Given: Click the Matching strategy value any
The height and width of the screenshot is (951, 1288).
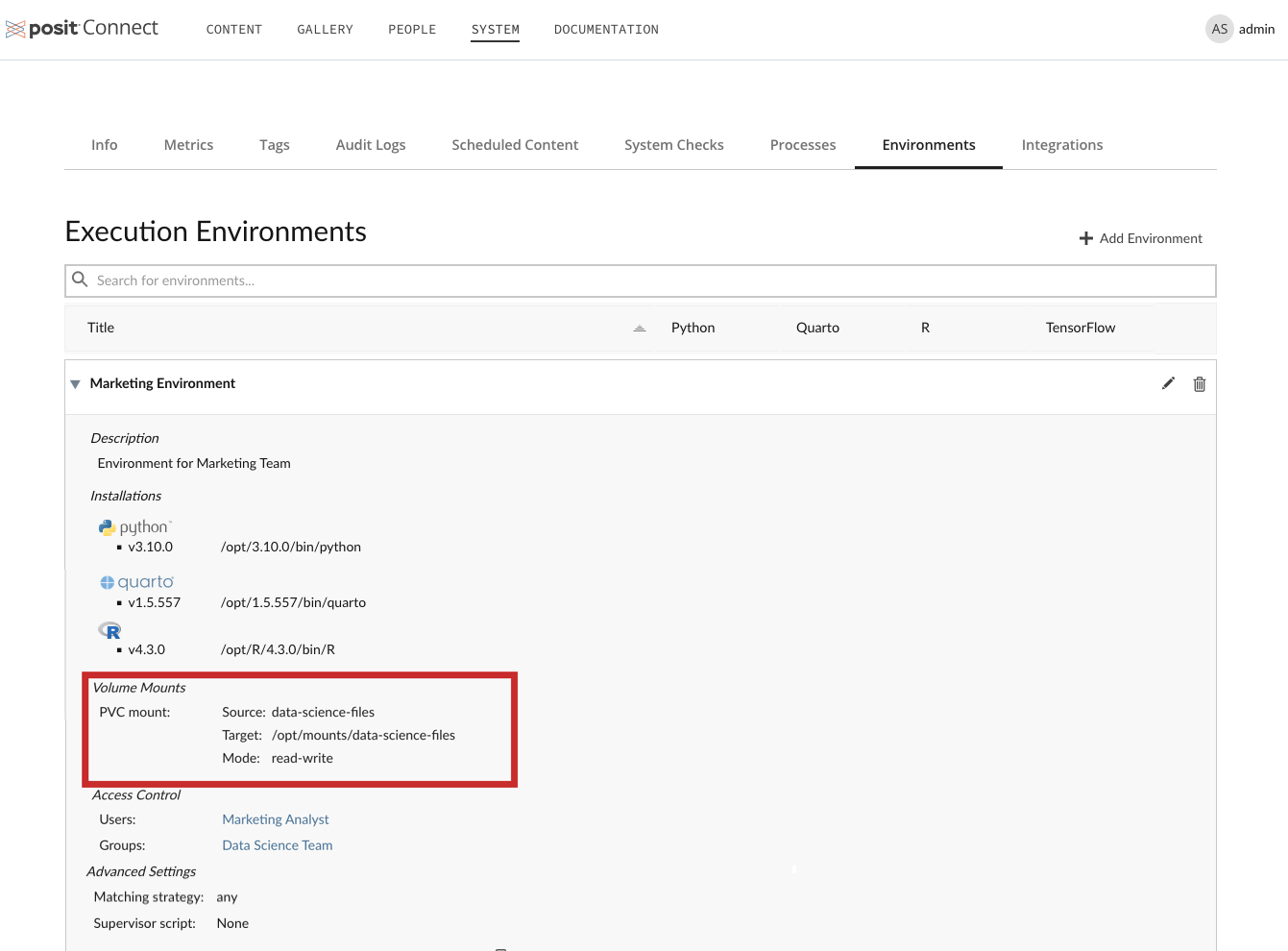Looking at the screenshot, I should [x=227, y=897].
